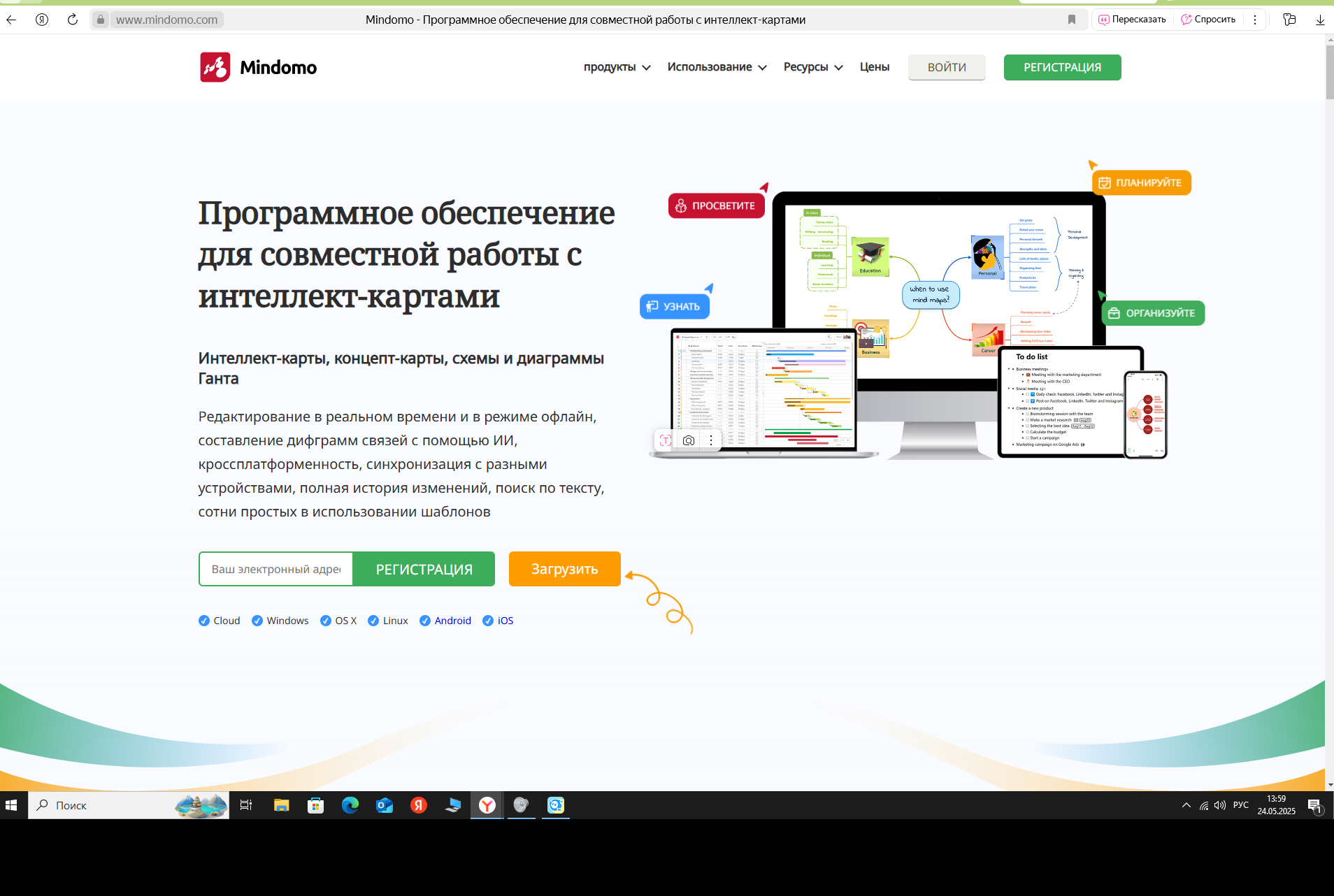Expand the продукты dropdown menu
The height and width of the screenshot is (896, 1334).
coord(617,67)
